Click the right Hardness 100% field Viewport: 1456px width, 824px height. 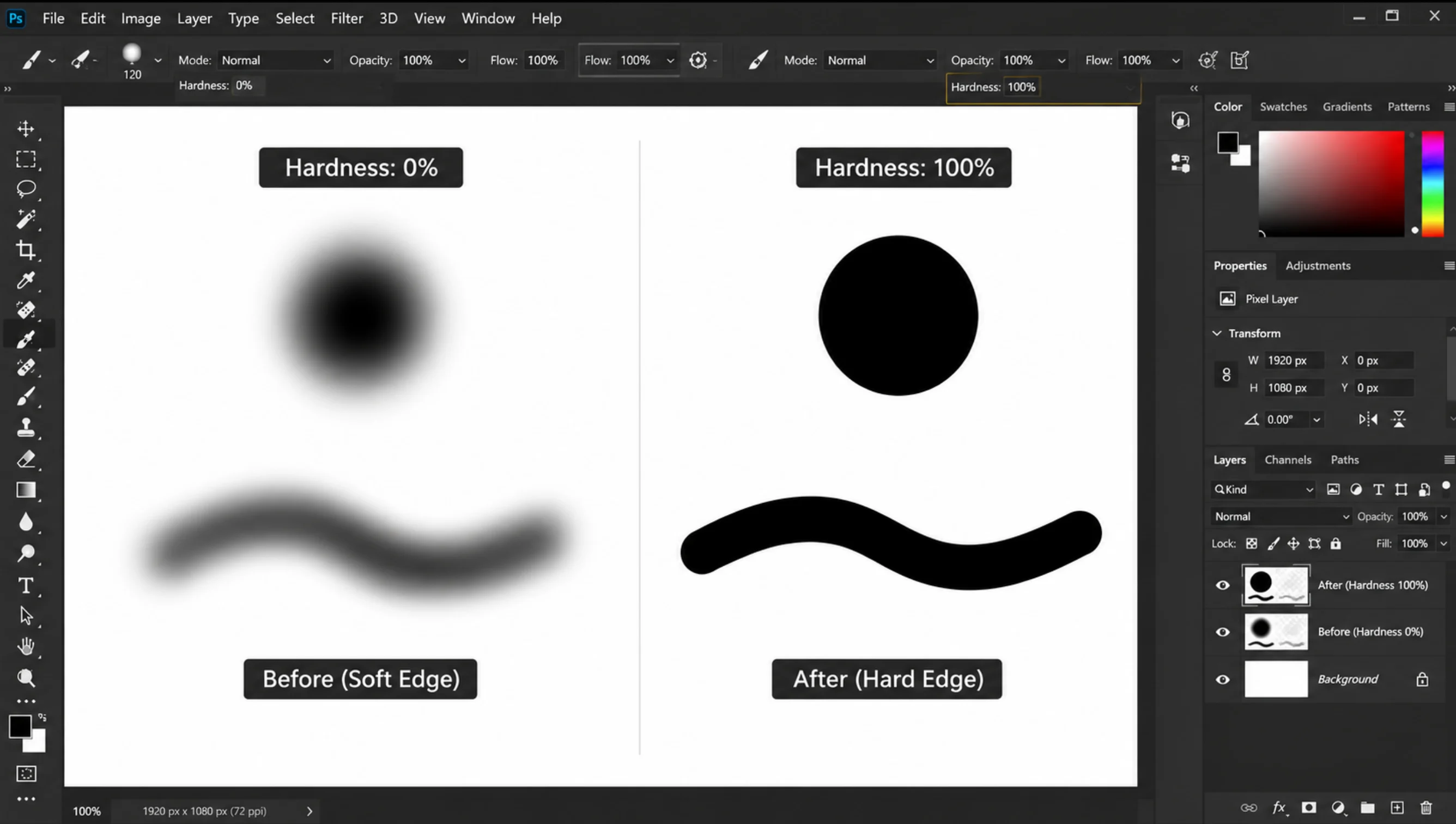click(1022, 87)
